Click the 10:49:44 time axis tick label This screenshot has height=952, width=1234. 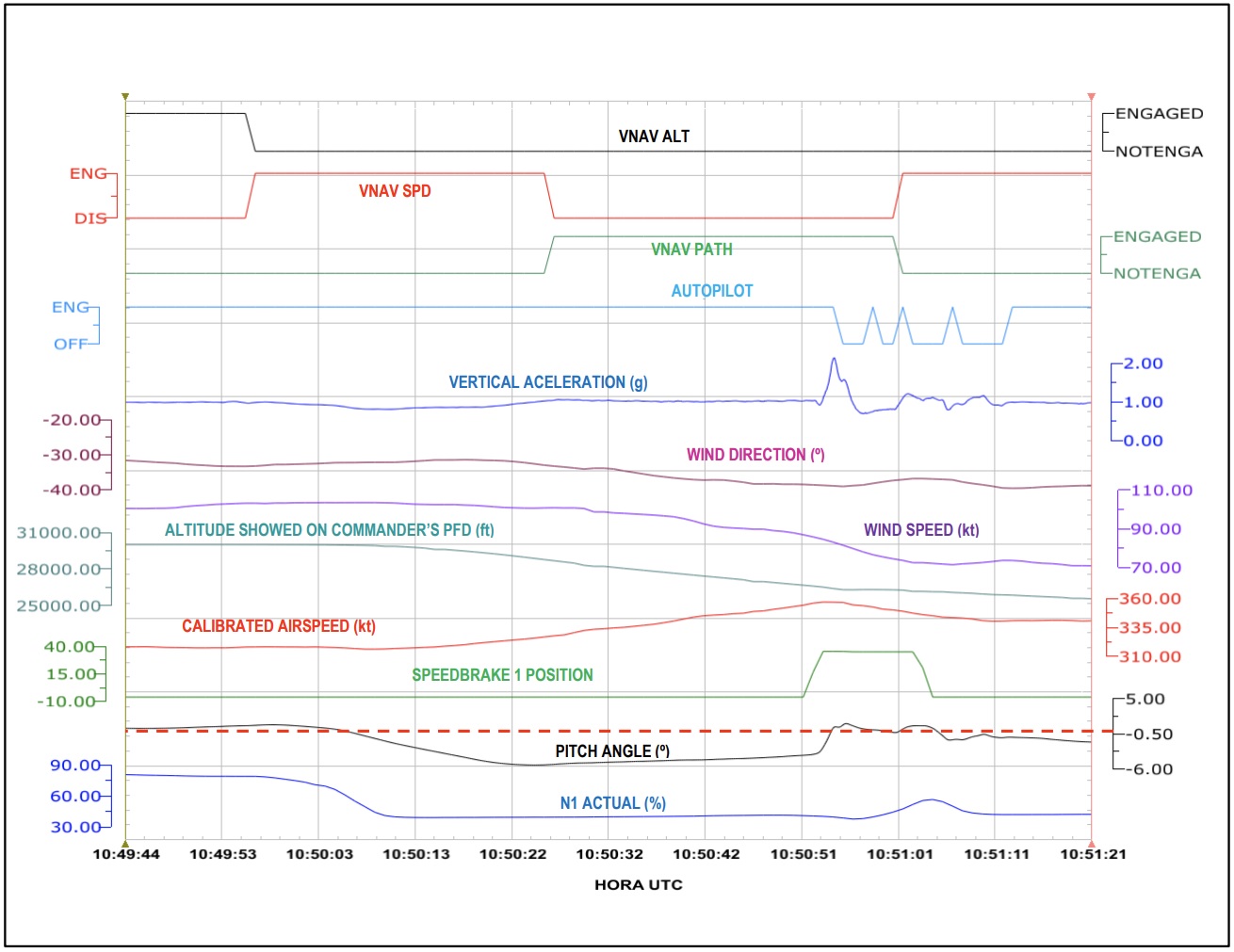coord(126,854)
